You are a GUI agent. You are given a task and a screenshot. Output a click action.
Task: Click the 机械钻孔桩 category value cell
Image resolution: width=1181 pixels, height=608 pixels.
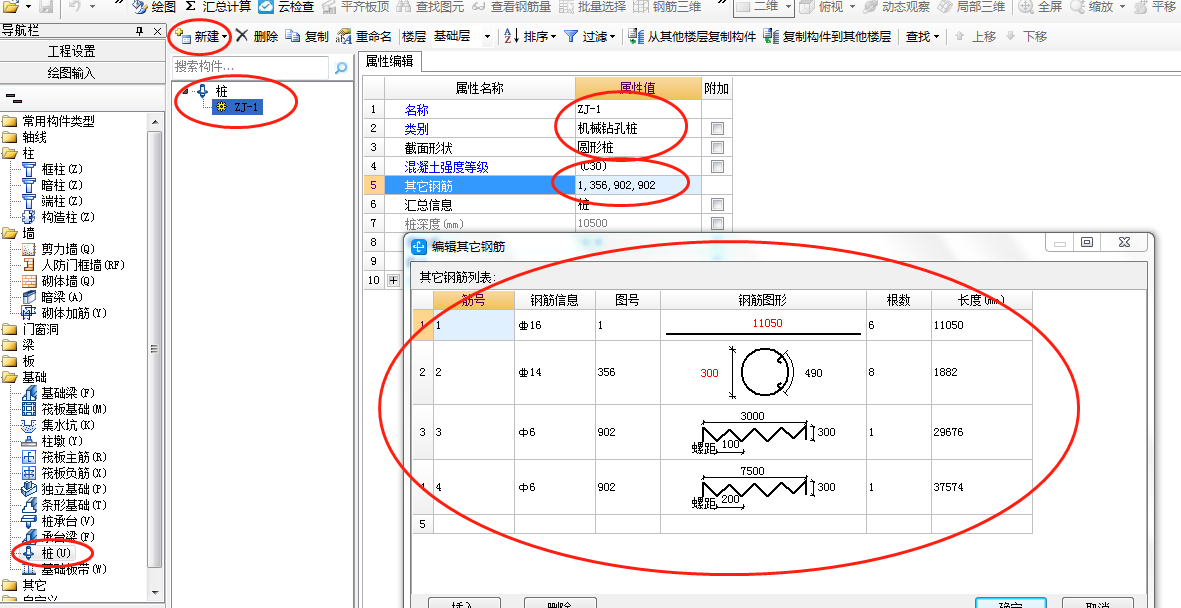pyautogui.click(x=638, y=129)
